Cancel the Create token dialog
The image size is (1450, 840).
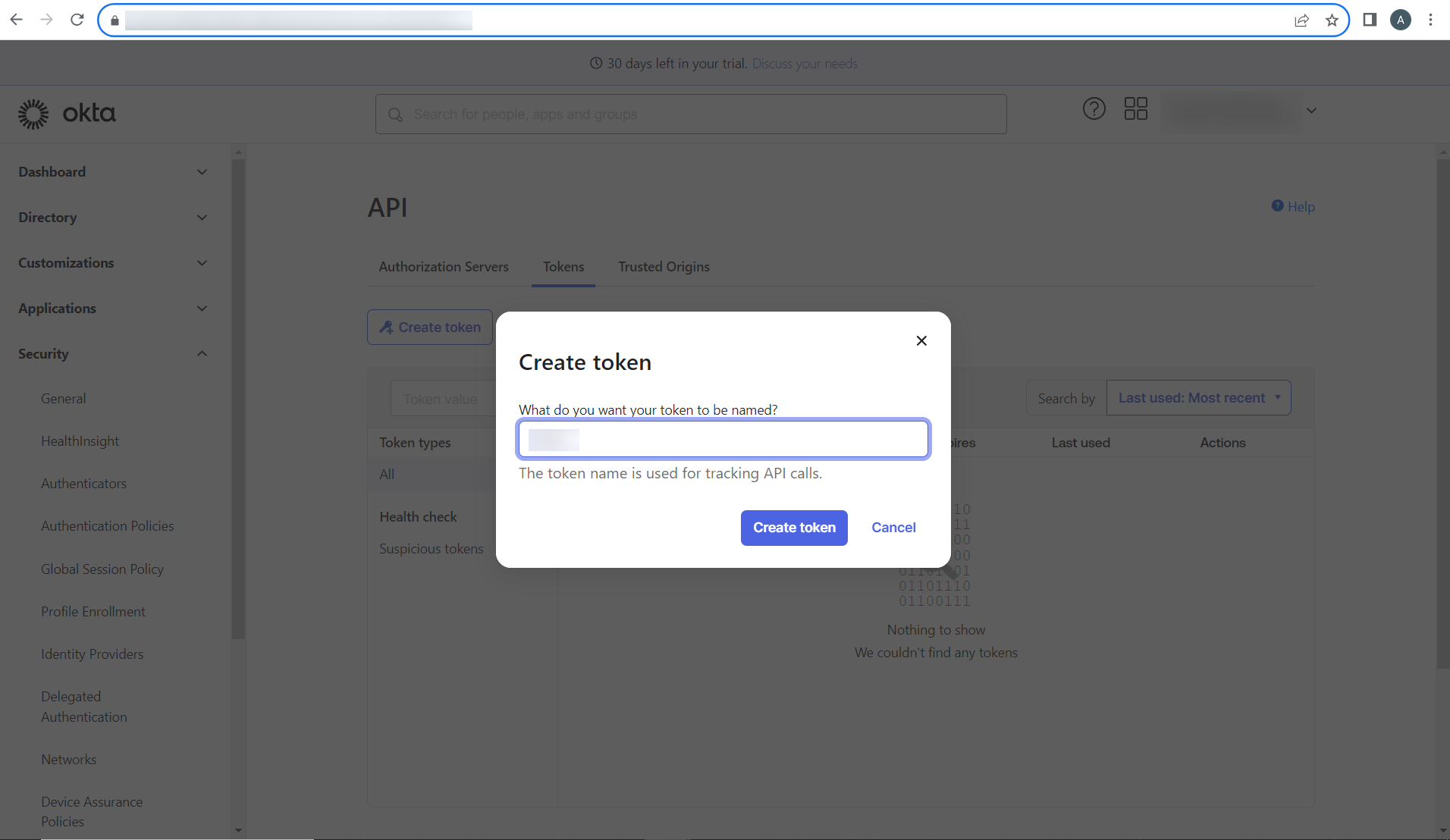(x=893, y=528)
